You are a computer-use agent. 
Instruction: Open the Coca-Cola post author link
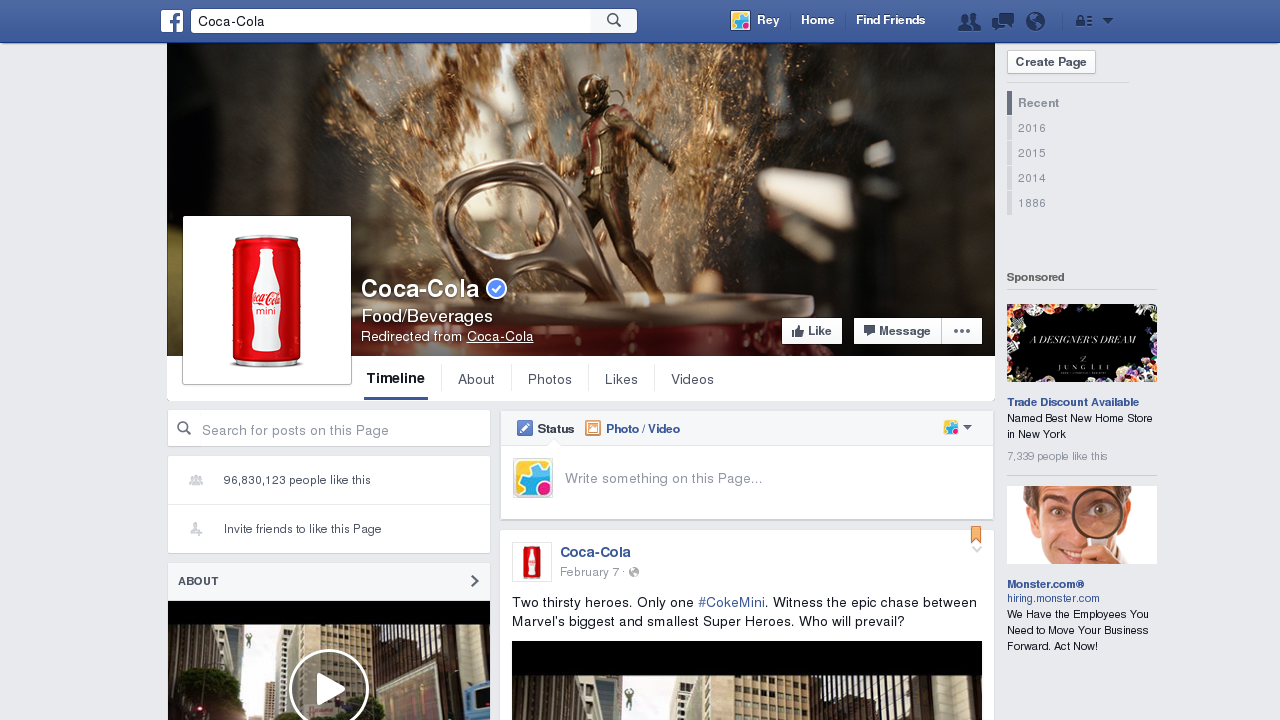coord(595,552)
